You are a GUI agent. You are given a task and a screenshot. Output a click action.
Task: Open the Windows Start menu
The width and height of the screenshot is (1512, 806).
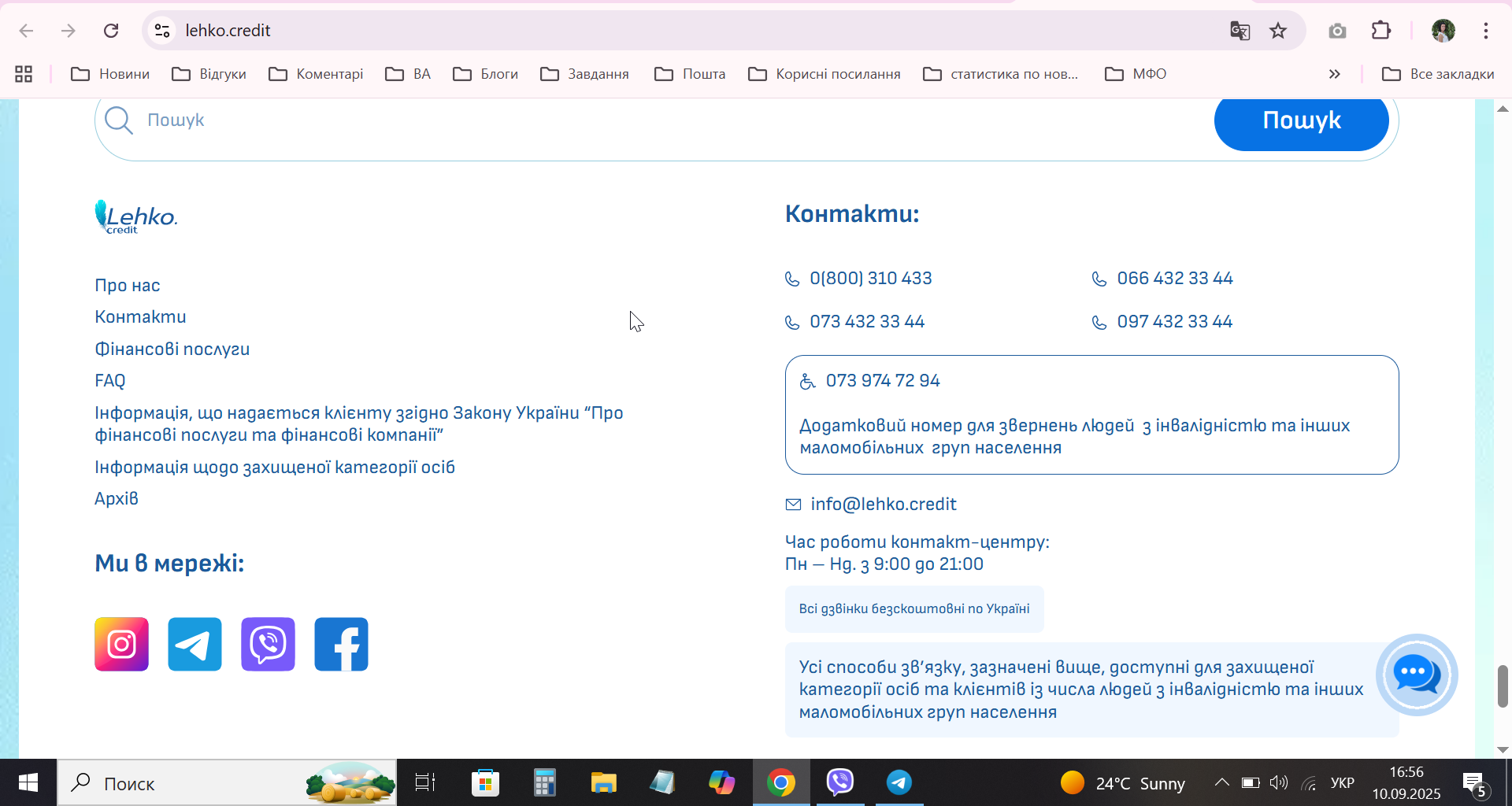click(x=28, y=782)
